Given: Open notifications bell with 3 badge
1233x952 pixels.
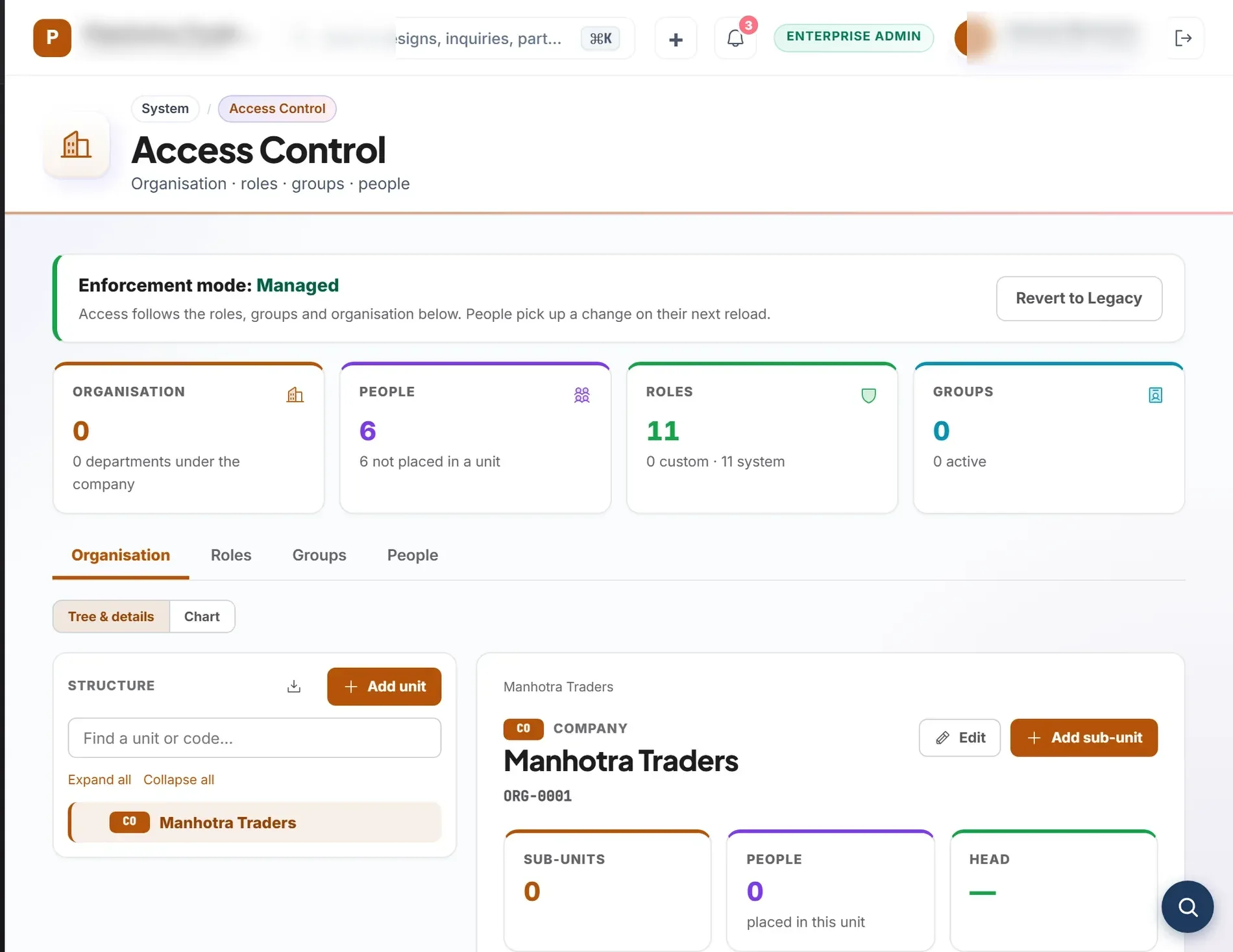Looking at the screenshot, I should [735, 39].
